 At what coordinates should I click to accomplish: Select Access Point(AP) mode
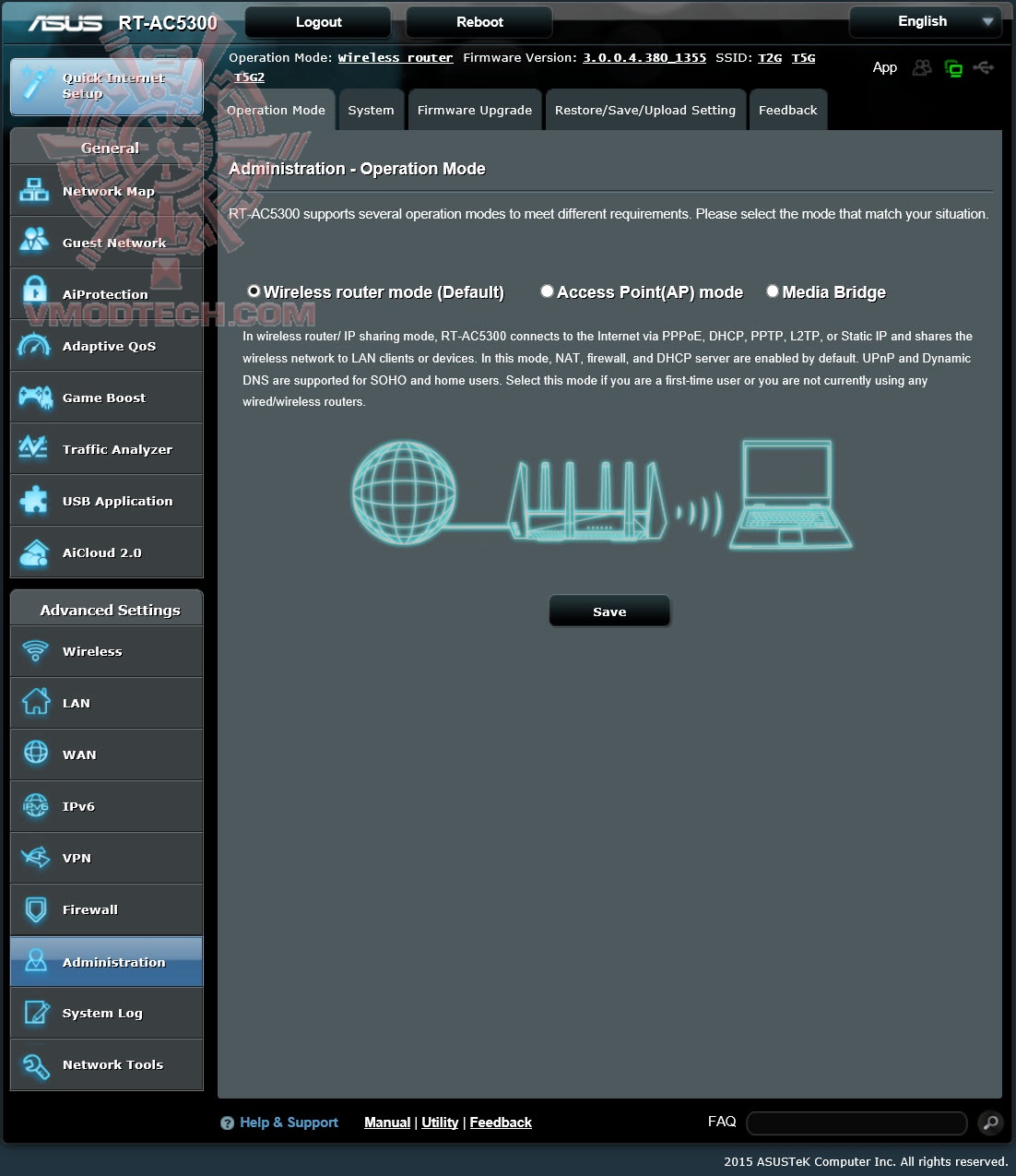click(547, 291)
